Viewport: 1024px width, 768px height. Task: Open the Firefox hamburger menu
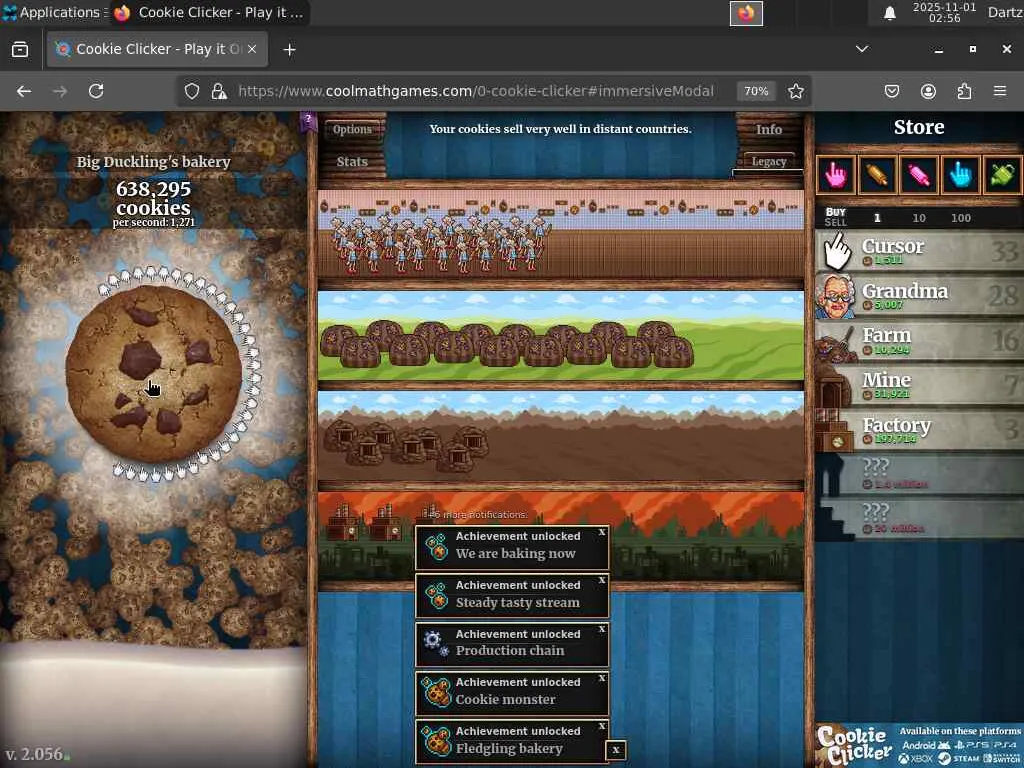click(1000, 91)
